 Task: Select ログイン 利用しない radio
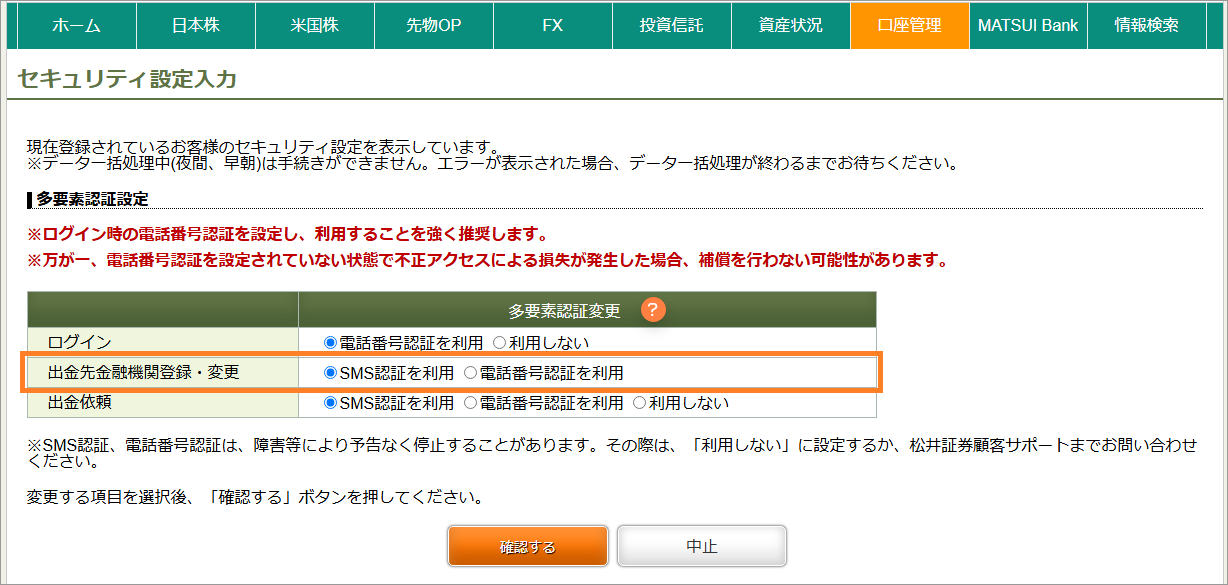point(499,342)
